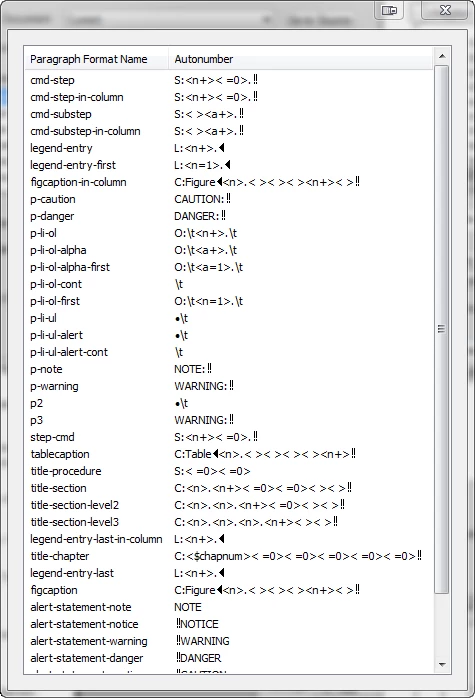Select the legend-entry row

tap(228, 148)
